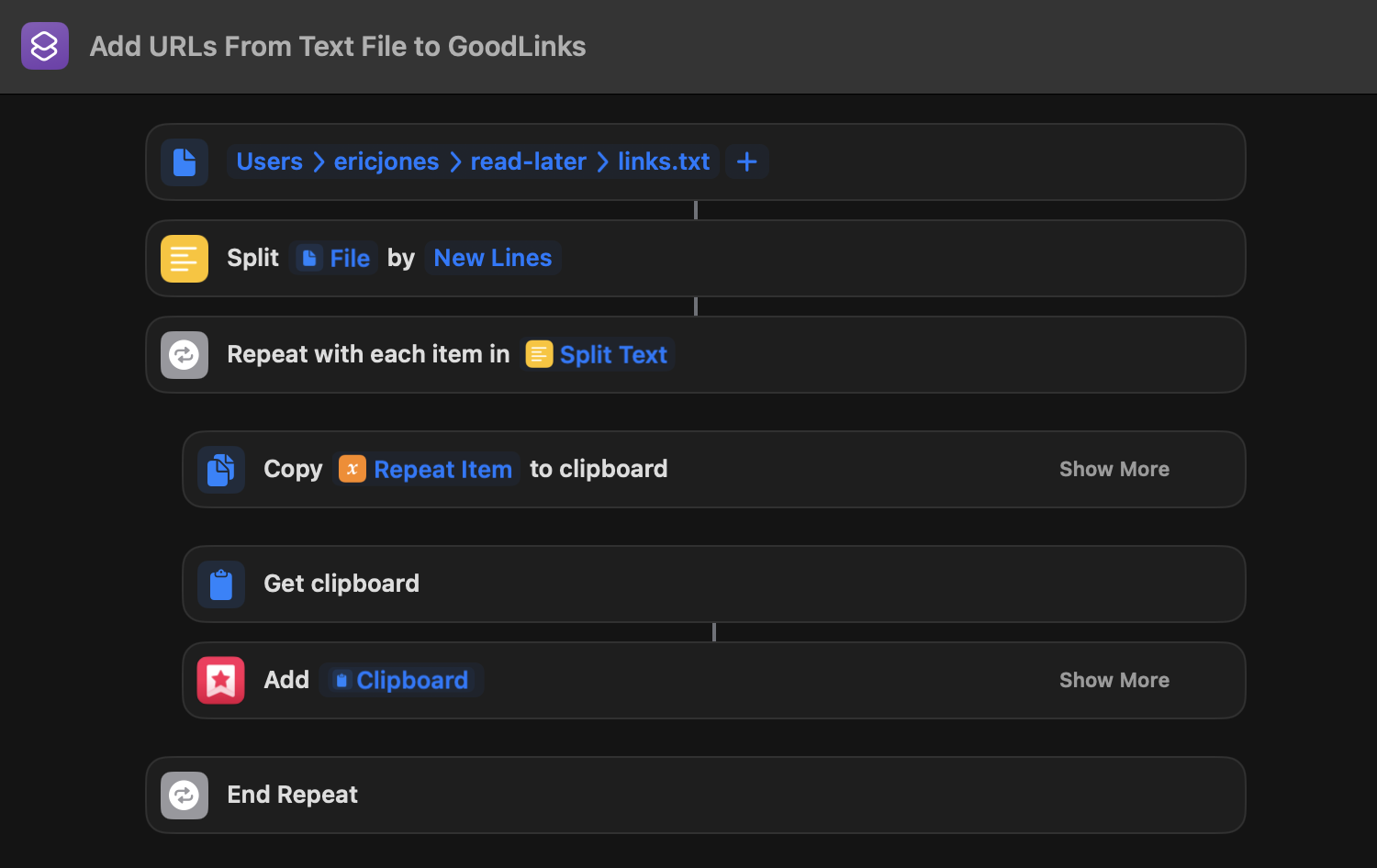The height and width of the screenshot is (868, 1377).
Task: Click the Repeat with each item icon
Action: 184,354
